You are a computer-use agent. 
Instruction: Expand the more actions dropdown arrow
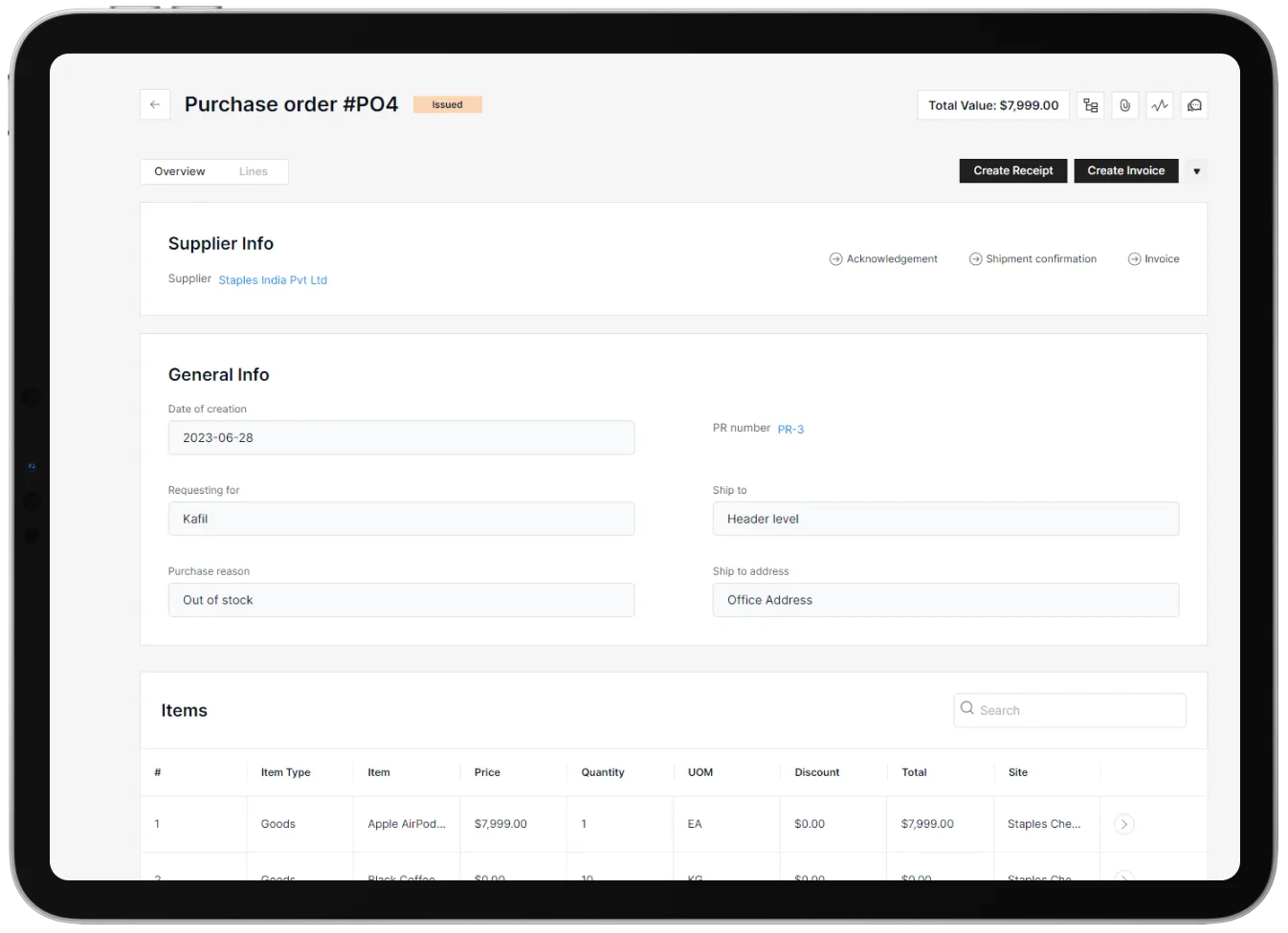click(x=1196, y=171)
